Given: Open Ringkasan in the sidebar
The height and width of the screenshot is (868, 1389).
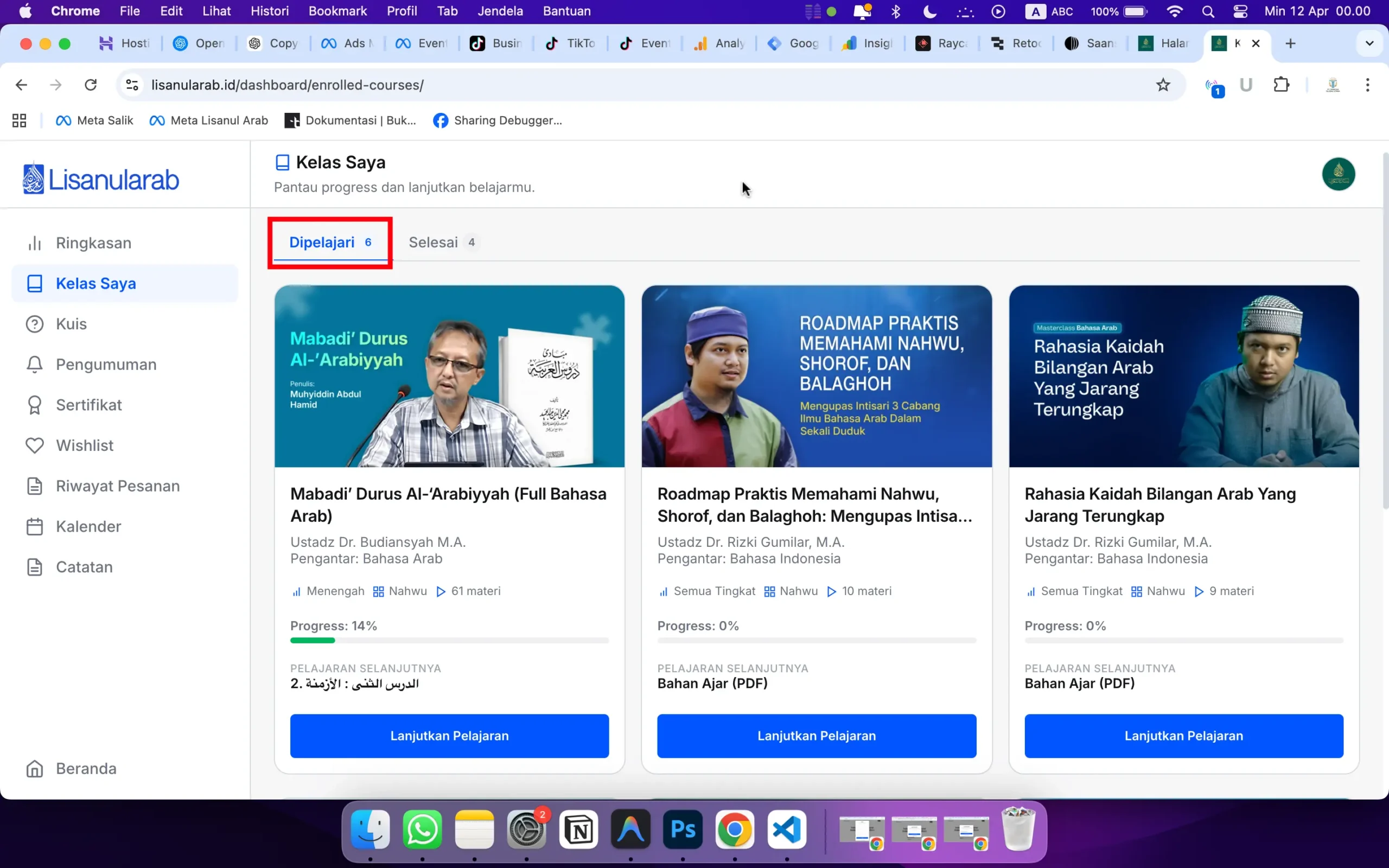Looking at the screenshot, I should (x=93, y=243).
